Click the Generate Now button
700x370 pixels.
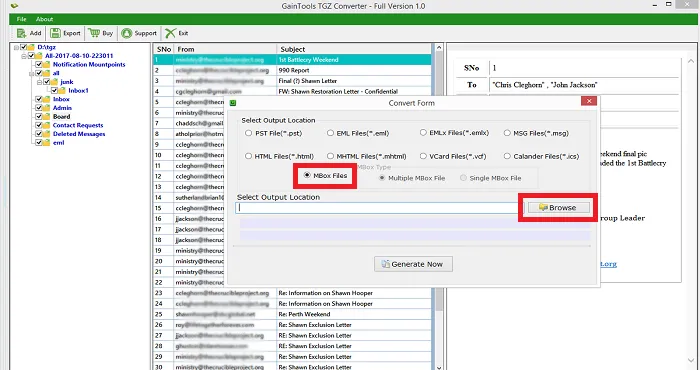pyautogui.click(x=413, y=264)
